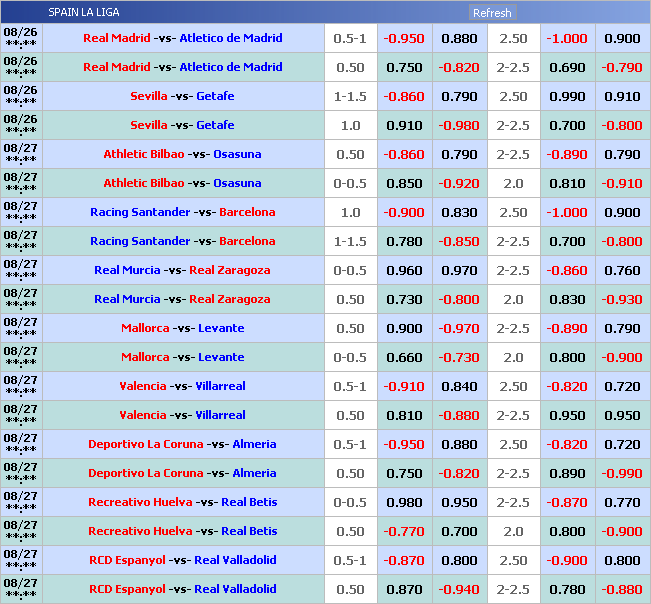The height and width of the screenshot is (604, 651).
Task: Select the 0.660 odds for Mallorca vs Levante
Action: pyautogui.click(x=405, y=357)
